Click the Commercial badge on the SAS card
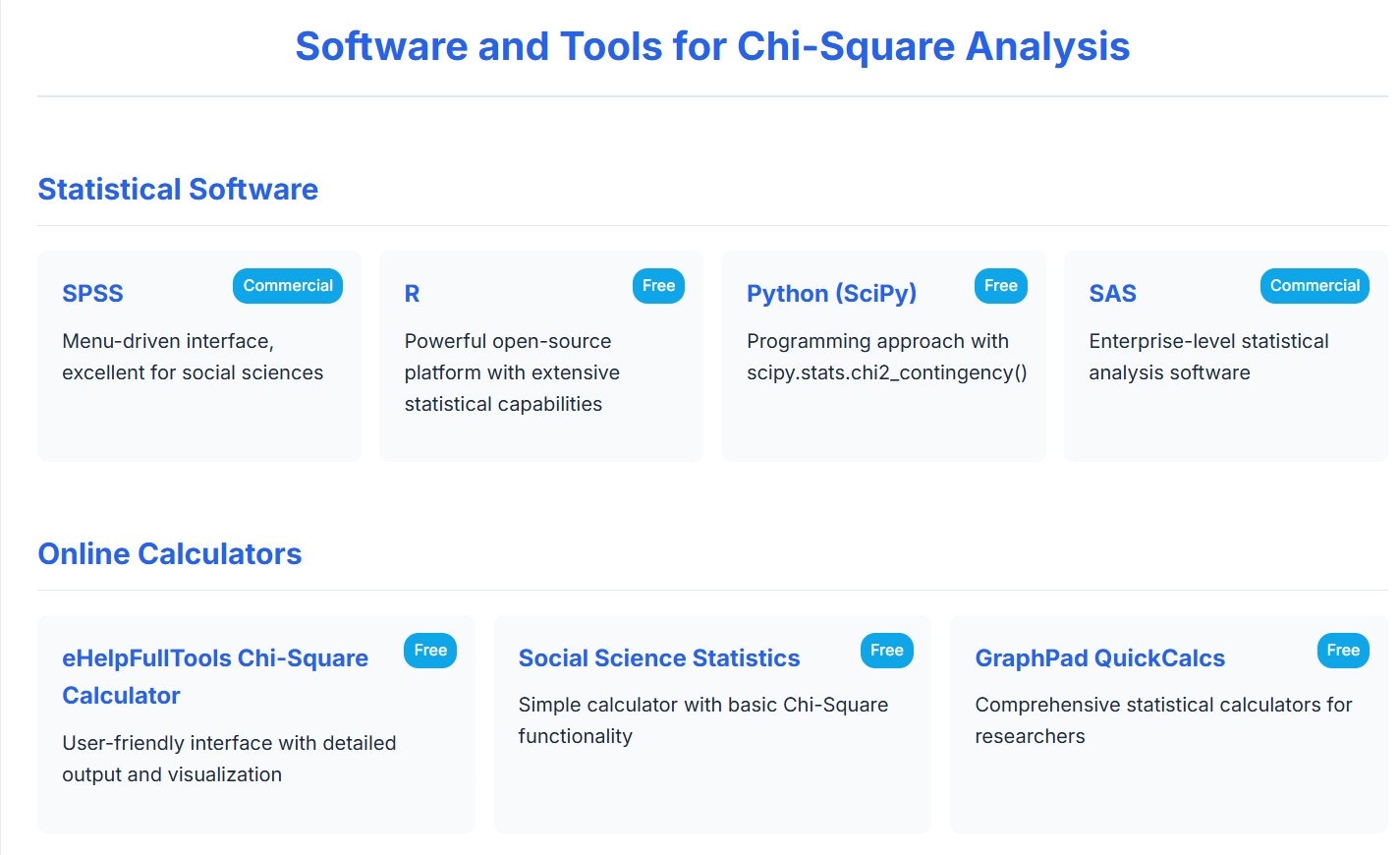 click(1315, 285)
